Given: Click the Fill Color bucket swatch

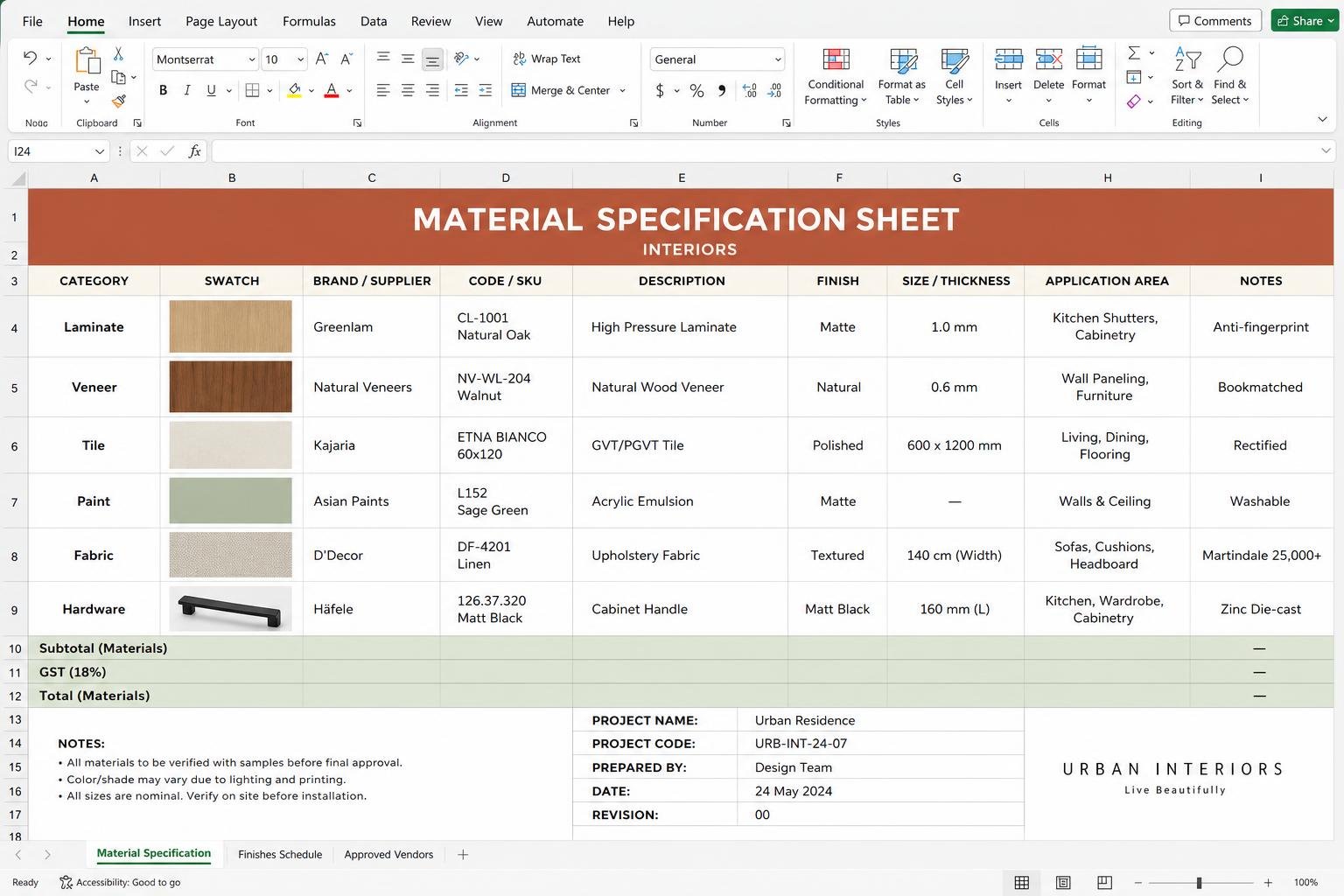Looking at the screenshot, I should [295, 90].
